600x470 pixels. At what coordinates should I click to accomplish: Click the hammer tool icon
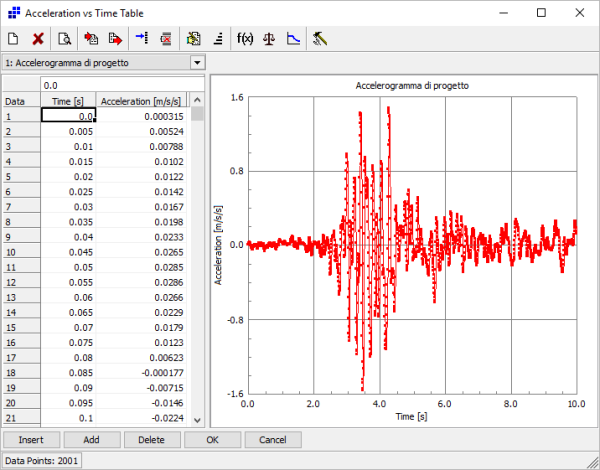pyautogui.click(x=320, y=40)
